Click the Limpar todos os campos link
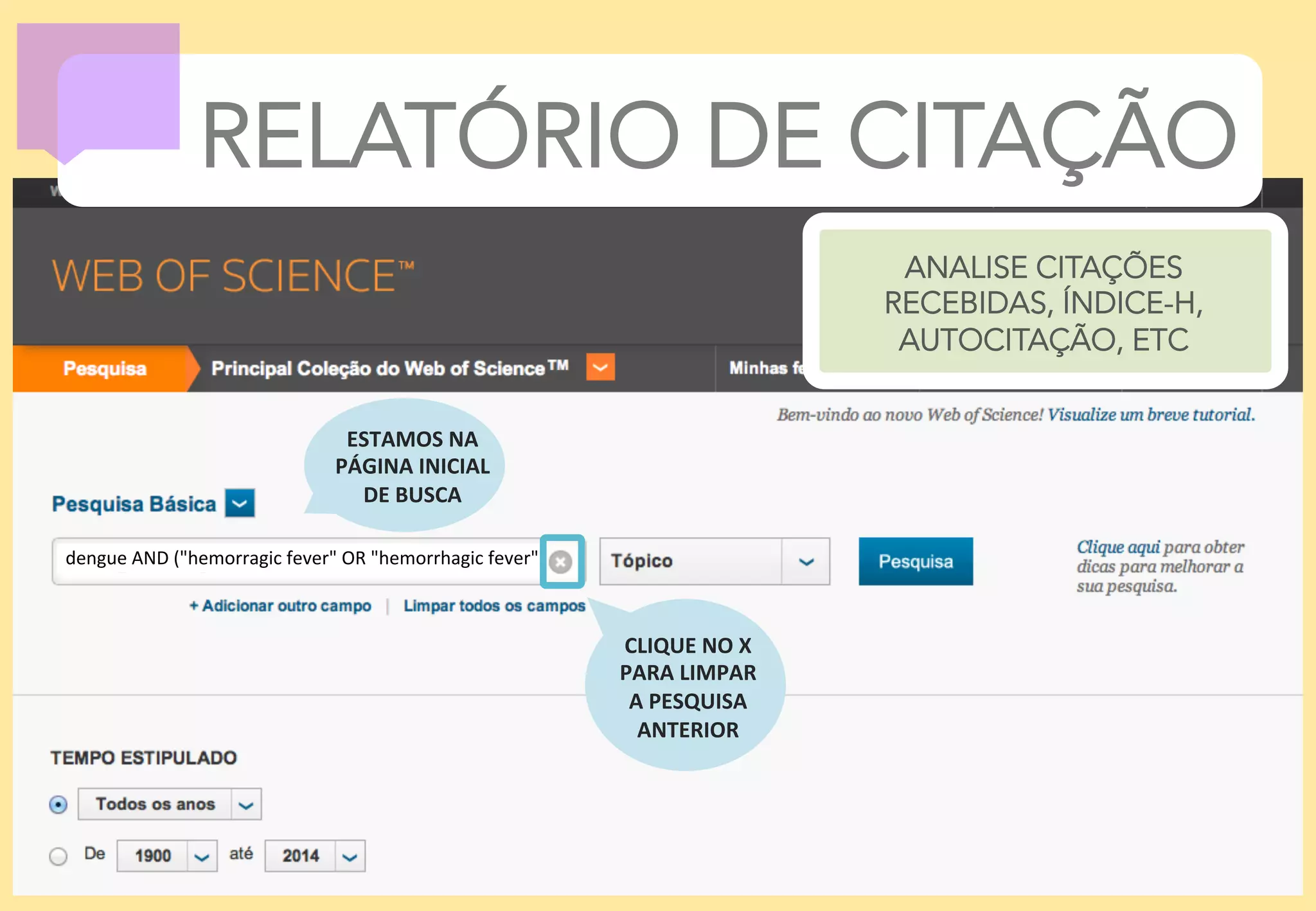This screenshot has width=1316, height=911. 494,606
